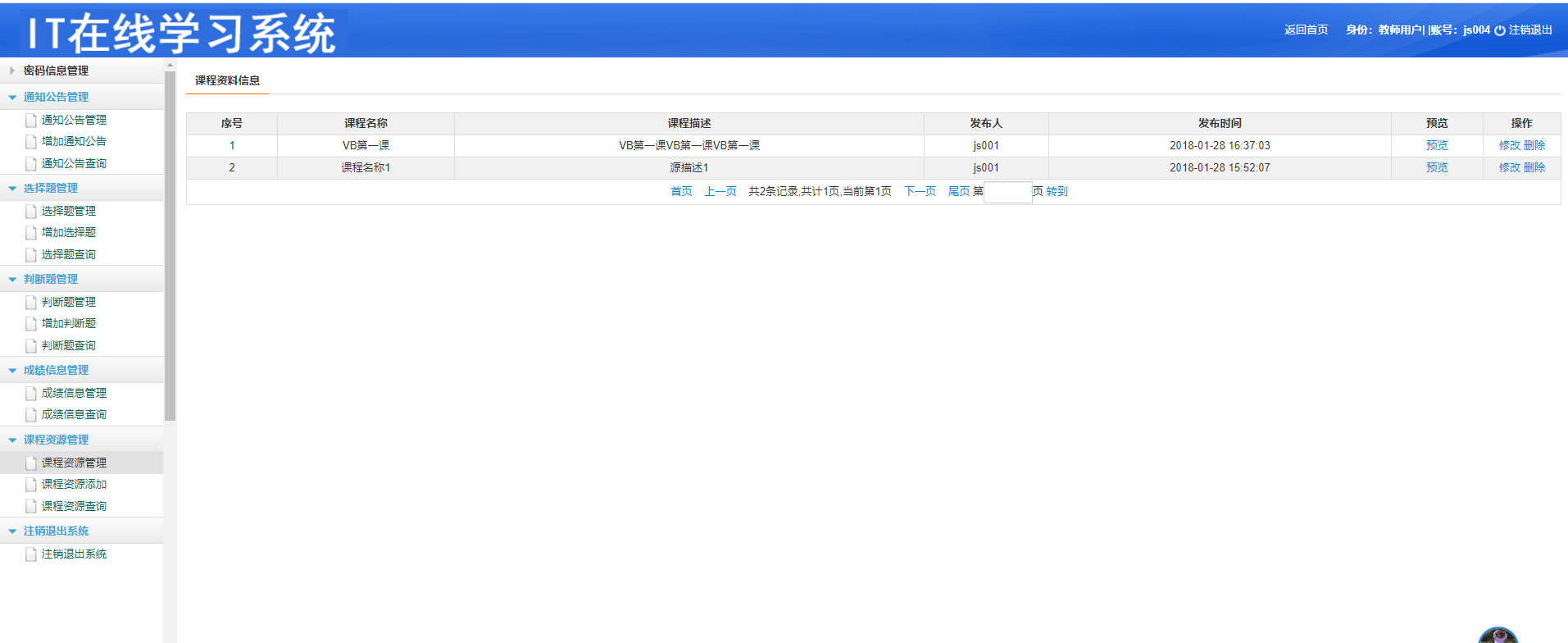Click the 发布时间 column header

click(1220, 123)
